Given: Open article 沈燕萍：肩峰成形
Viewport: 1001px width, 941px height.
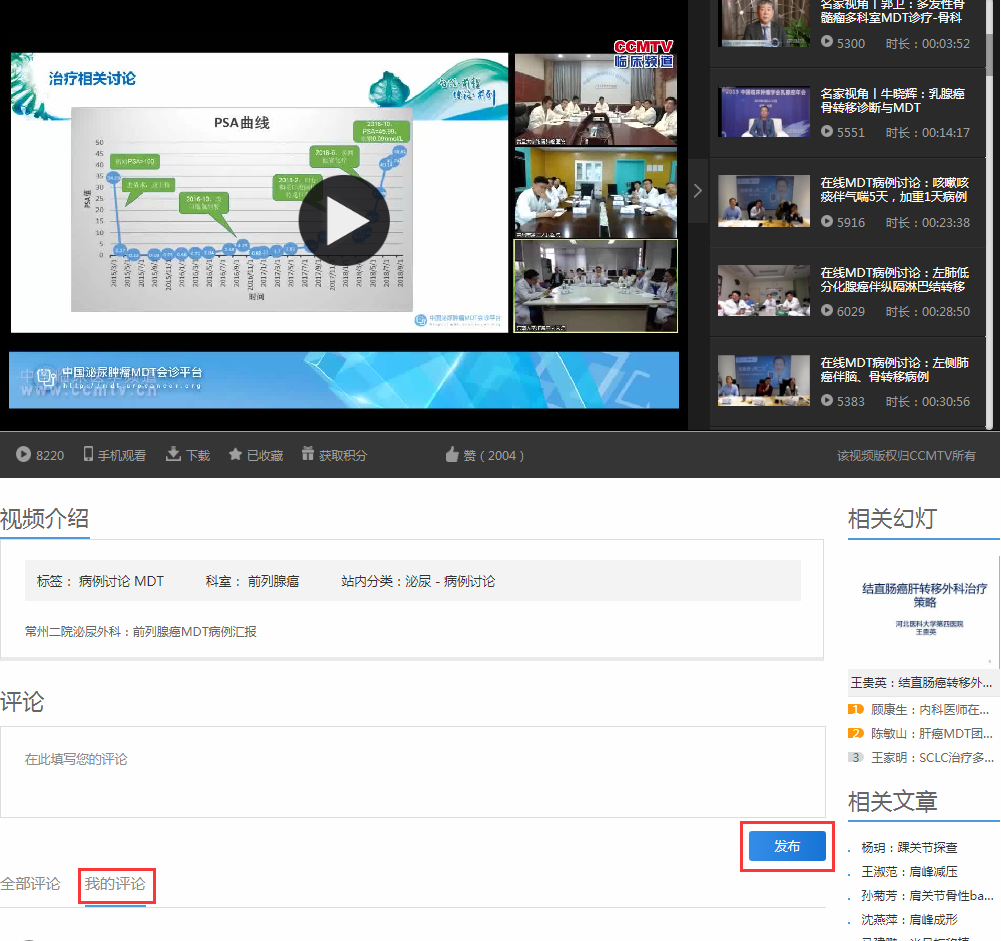Looking at the screenshot, I should point(909,919).
